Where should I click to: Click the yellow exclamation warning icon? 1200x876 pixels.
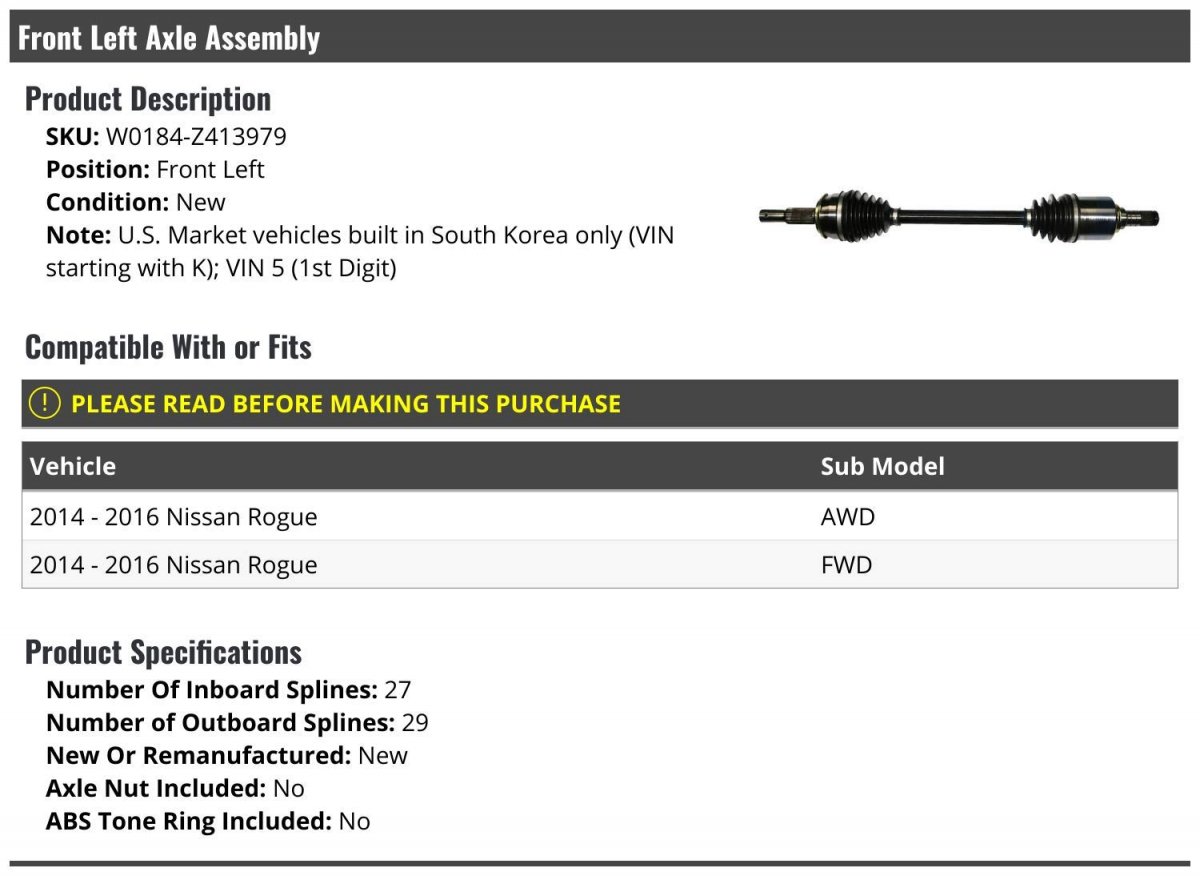44,404
